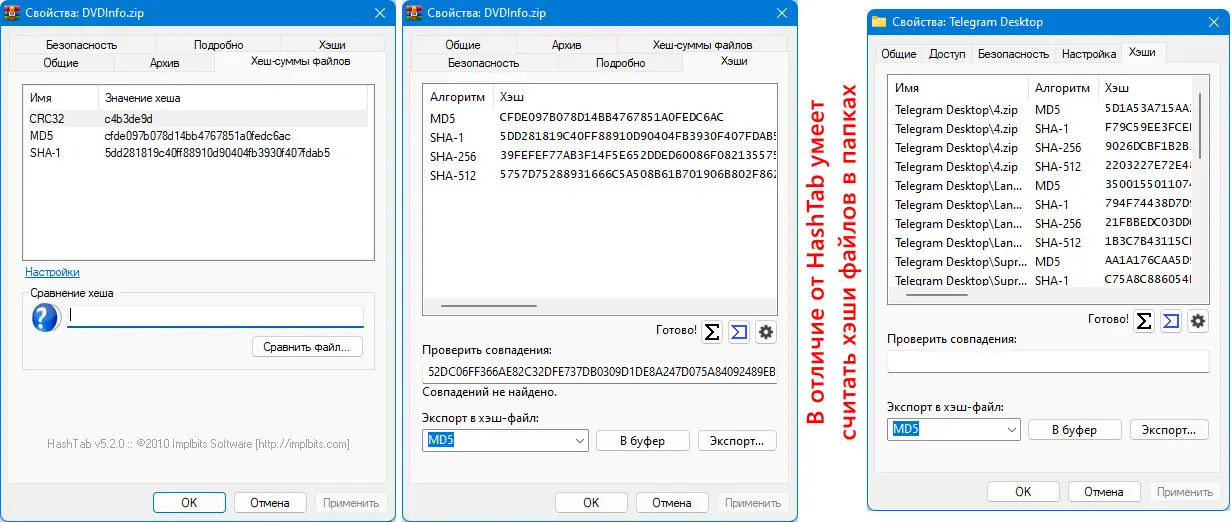Focus the Сравнение хеша input field
This screenshot has height=522, width=1231.
tap(215, 315)
